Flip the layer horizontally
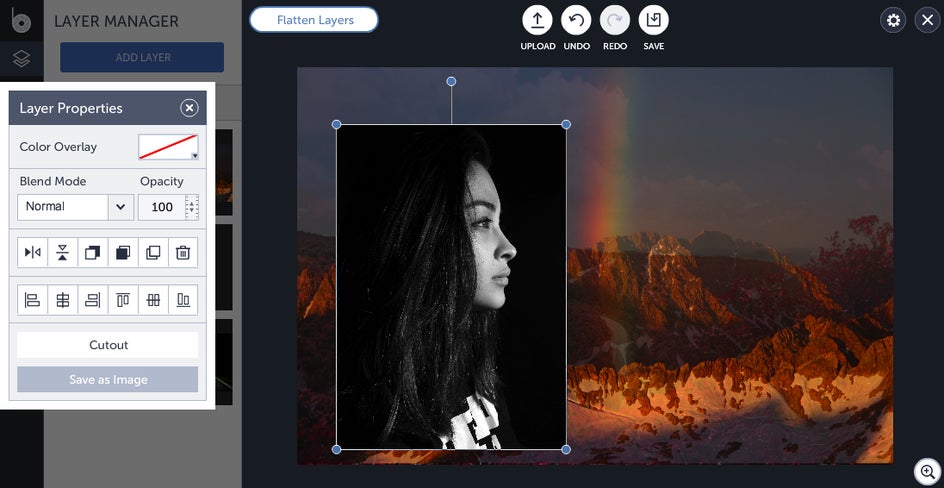The height and width of the screenshot is (488, 944). coord(33,252)
